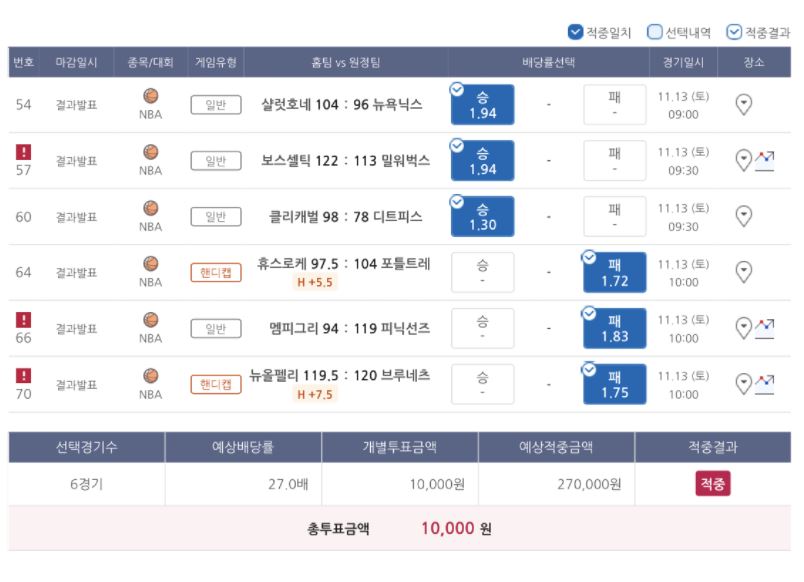Enable the 선택내역 checkbox
Viewport: 804px width, 582px height.
point(655,32)
